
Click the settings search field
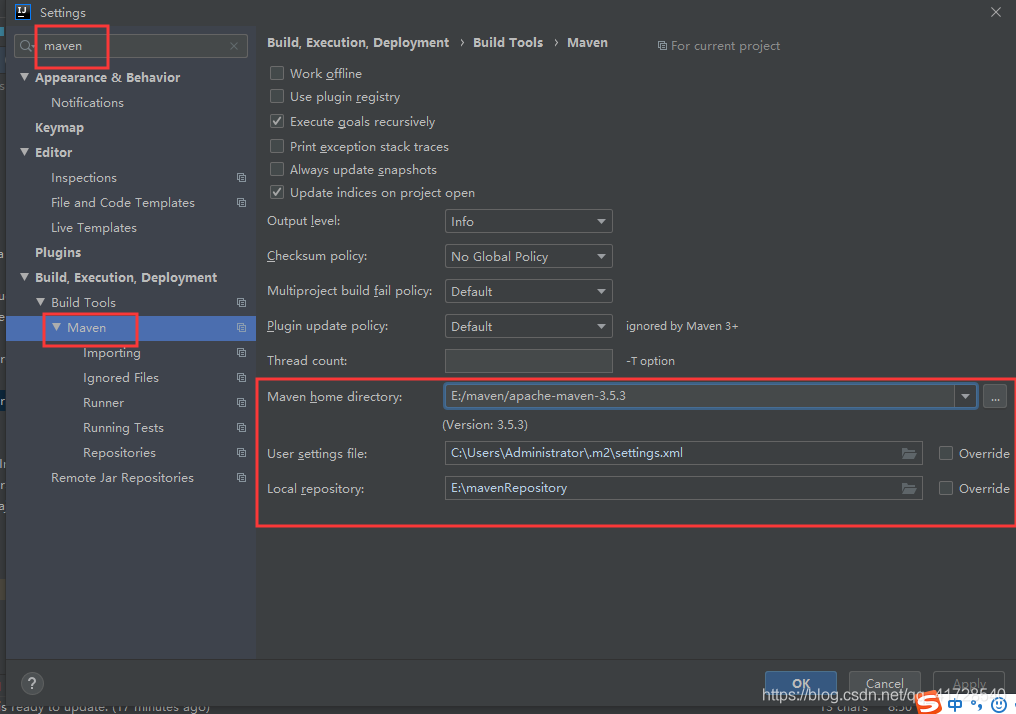pos(131,46)
